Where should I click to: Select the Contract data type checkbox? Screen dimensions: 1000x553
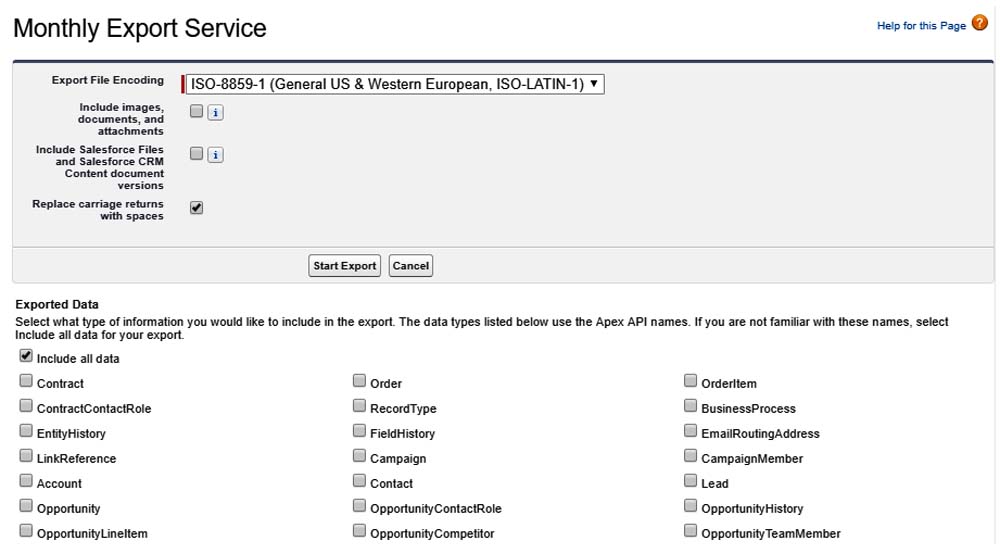(x=26, y=381)
